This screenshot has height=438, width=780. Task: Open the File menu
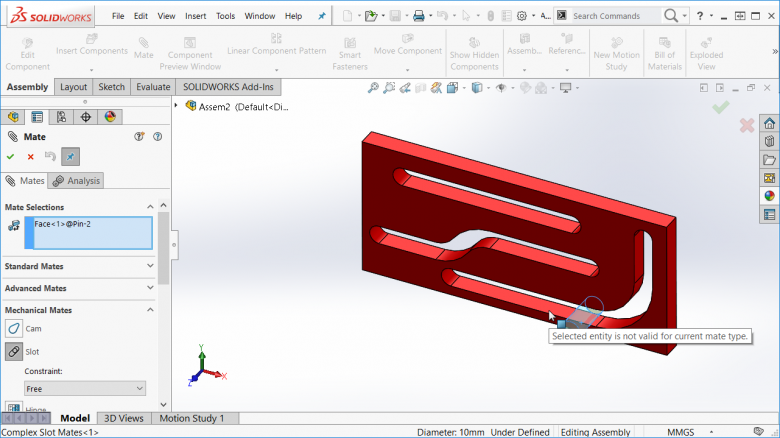pyautogui.click(x=118, y=16)
